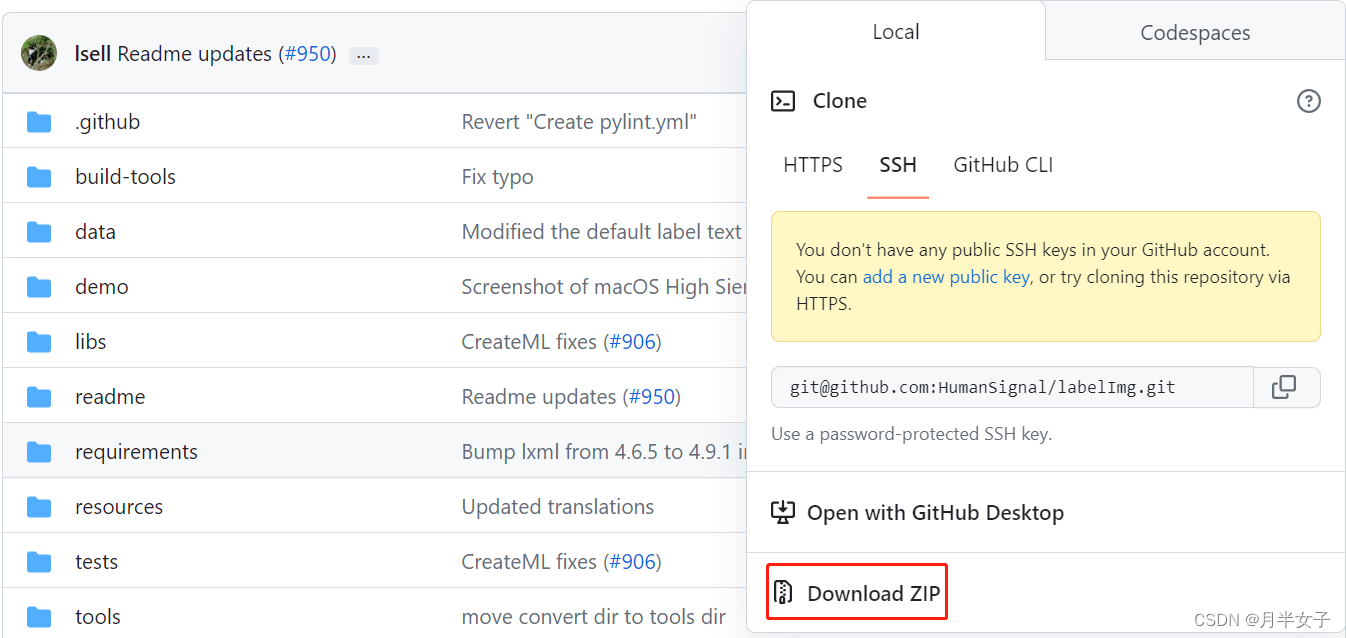Click the lsell author name
The height and width of the screenshot is (638, 1346).
point(93,54)
